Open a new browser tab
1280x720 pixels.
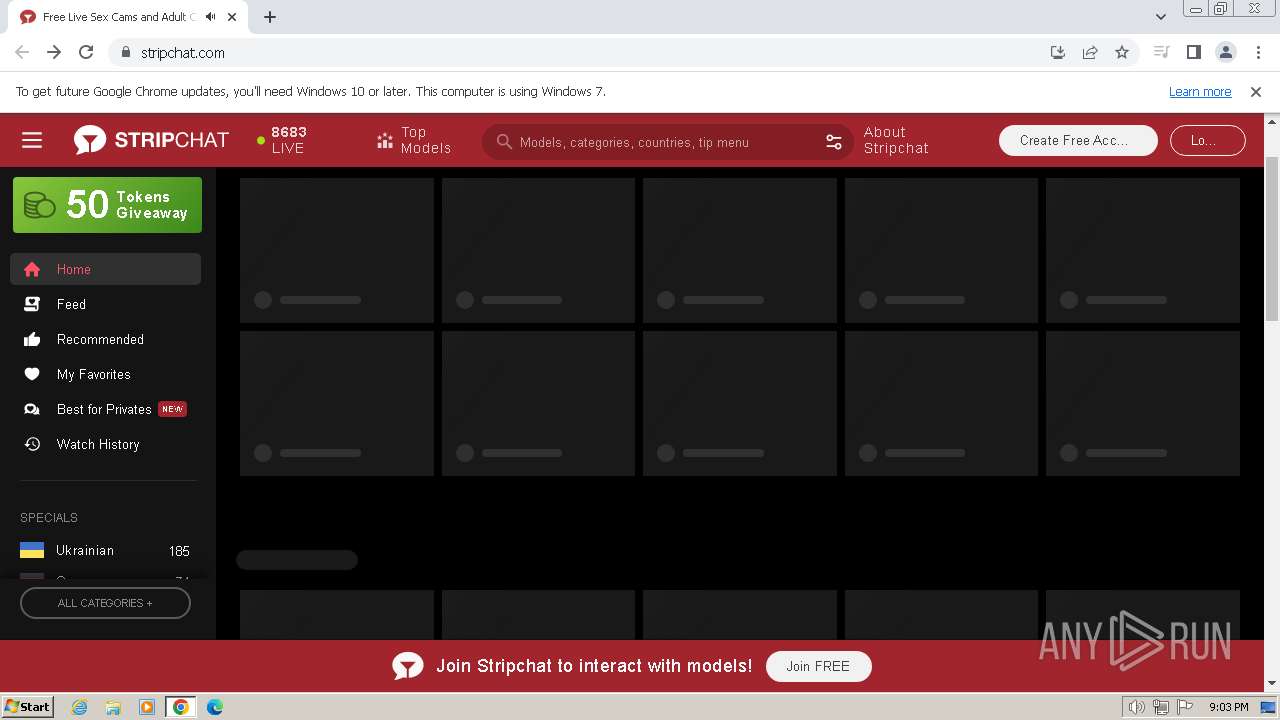pyautogui.click(x=270, y=17)
